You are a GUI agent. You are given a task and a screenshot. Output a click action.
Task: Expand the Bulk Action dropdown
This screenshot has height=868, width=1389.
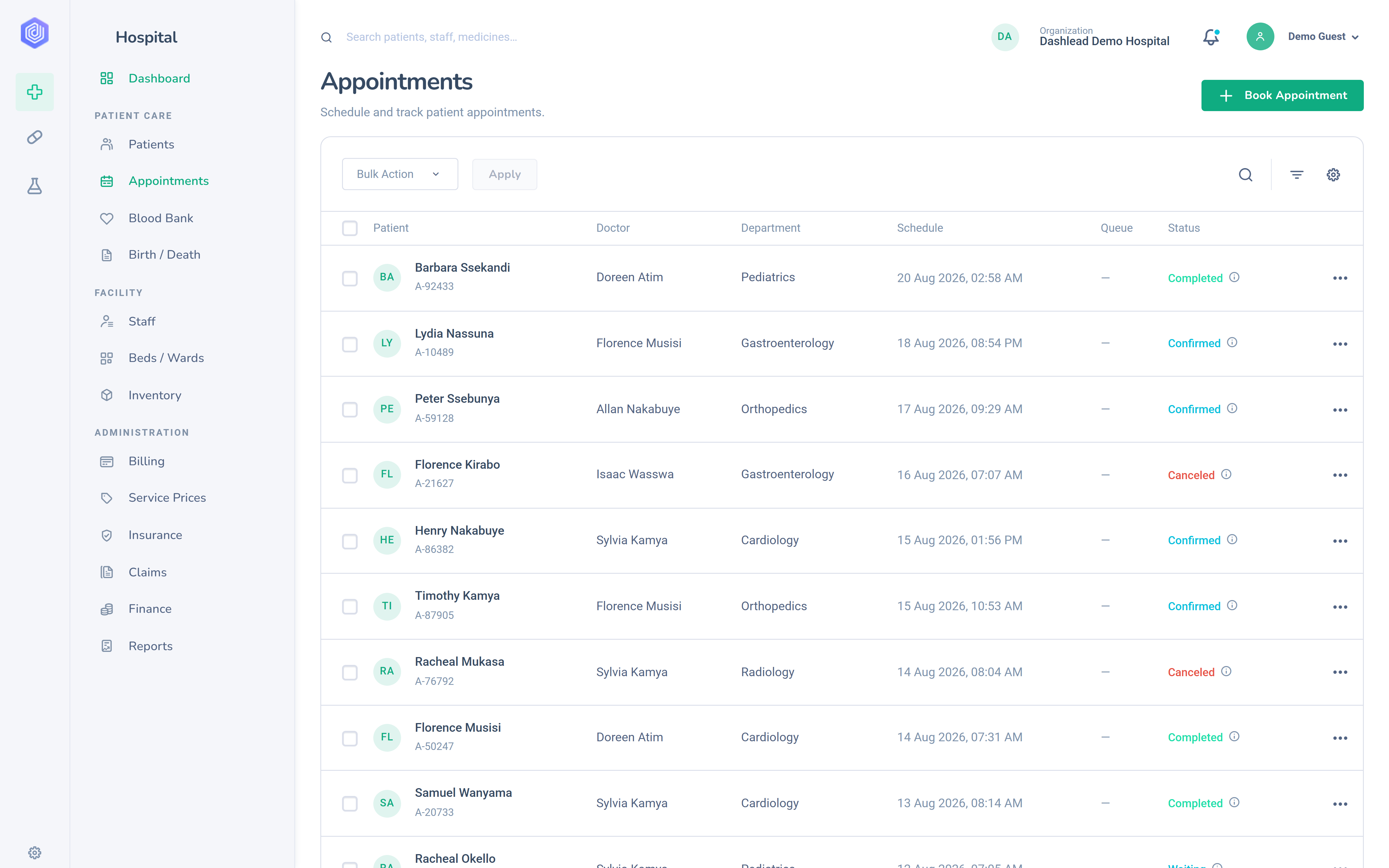point(400,174)
